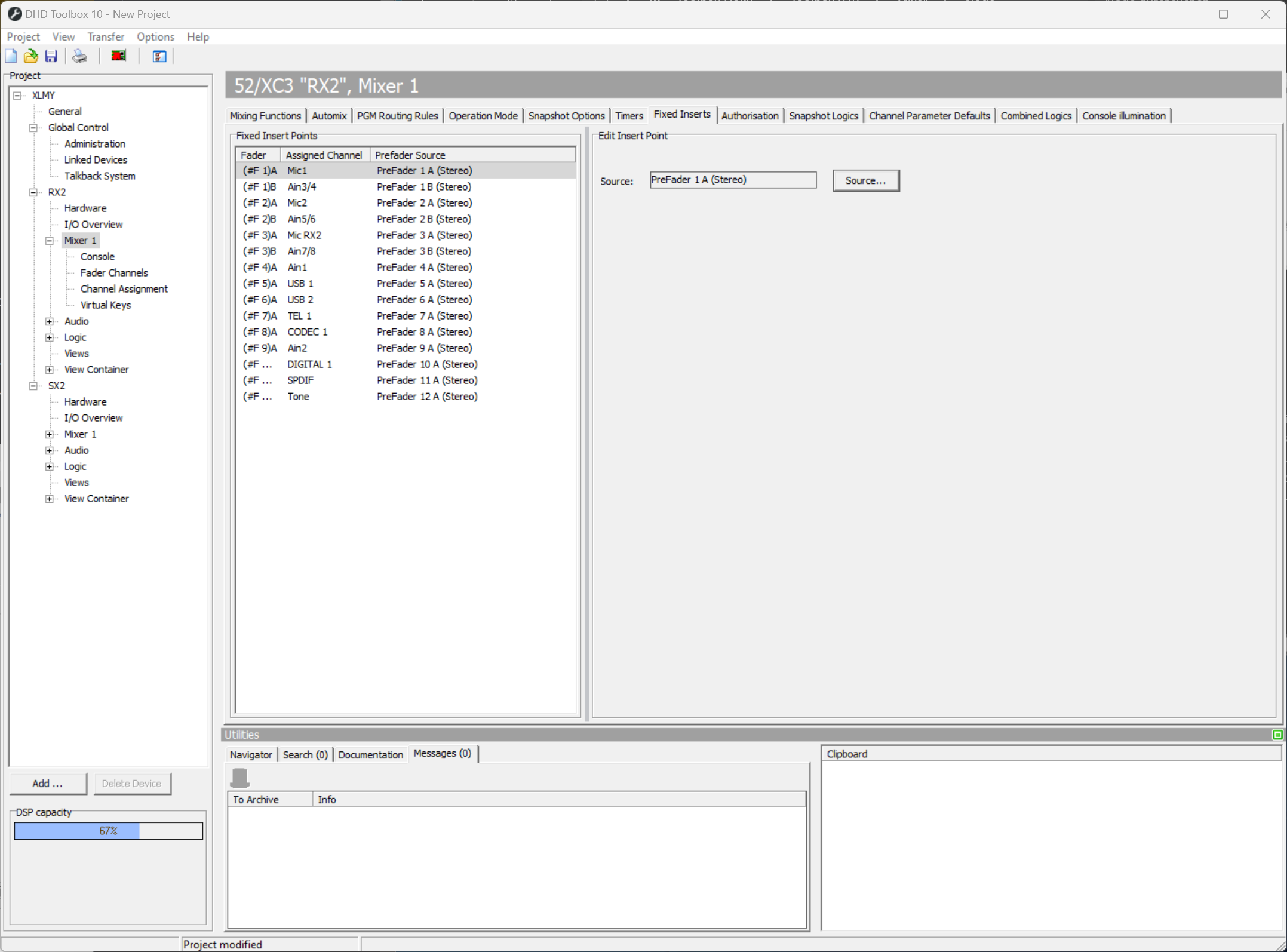
Task: Switch to the Snapshot Logics tab
Action: [x=823, y=115]
